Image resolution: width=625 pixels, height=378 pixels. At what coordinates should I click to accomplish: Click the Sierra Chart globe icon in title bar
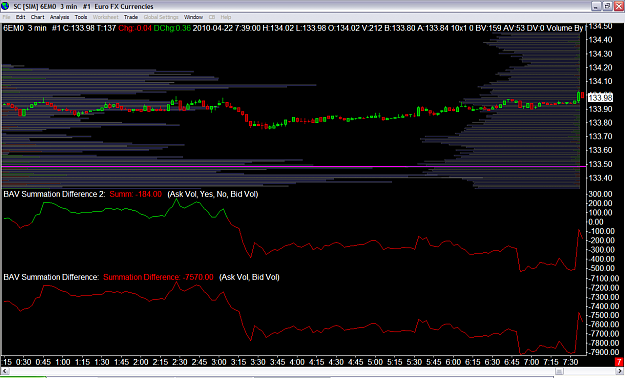(6, 6)
